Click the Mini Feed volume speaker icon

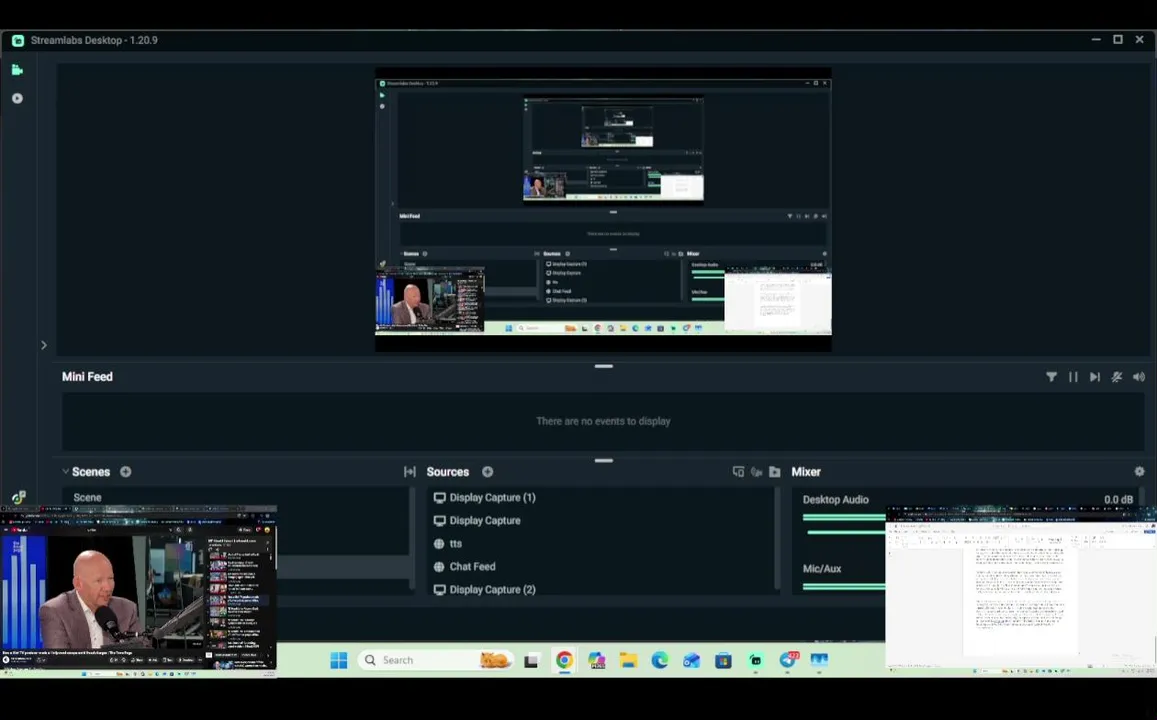[x=1139, y=377]
